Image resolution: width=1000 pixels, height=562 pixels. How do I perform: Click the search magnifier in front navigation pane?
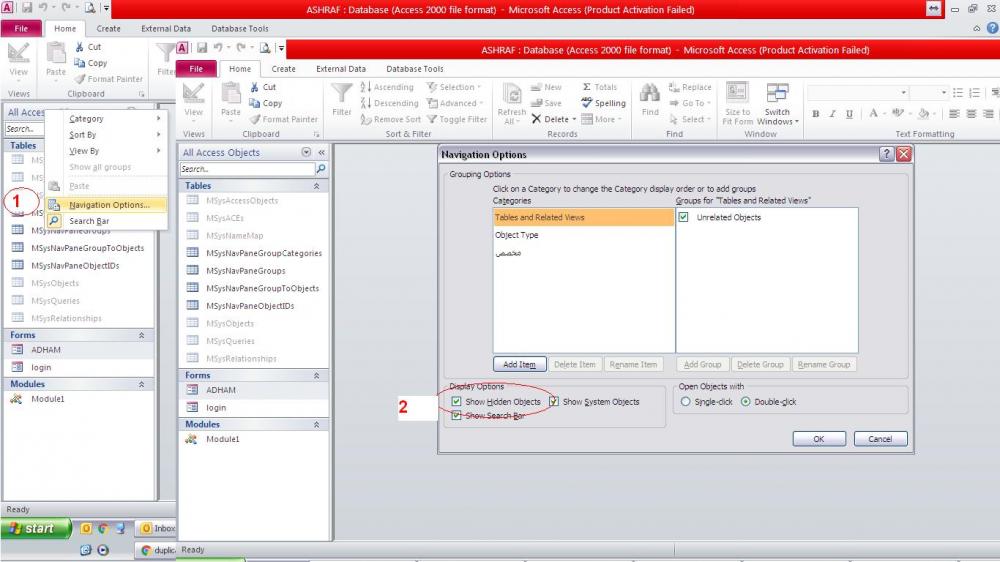(321, 168)
